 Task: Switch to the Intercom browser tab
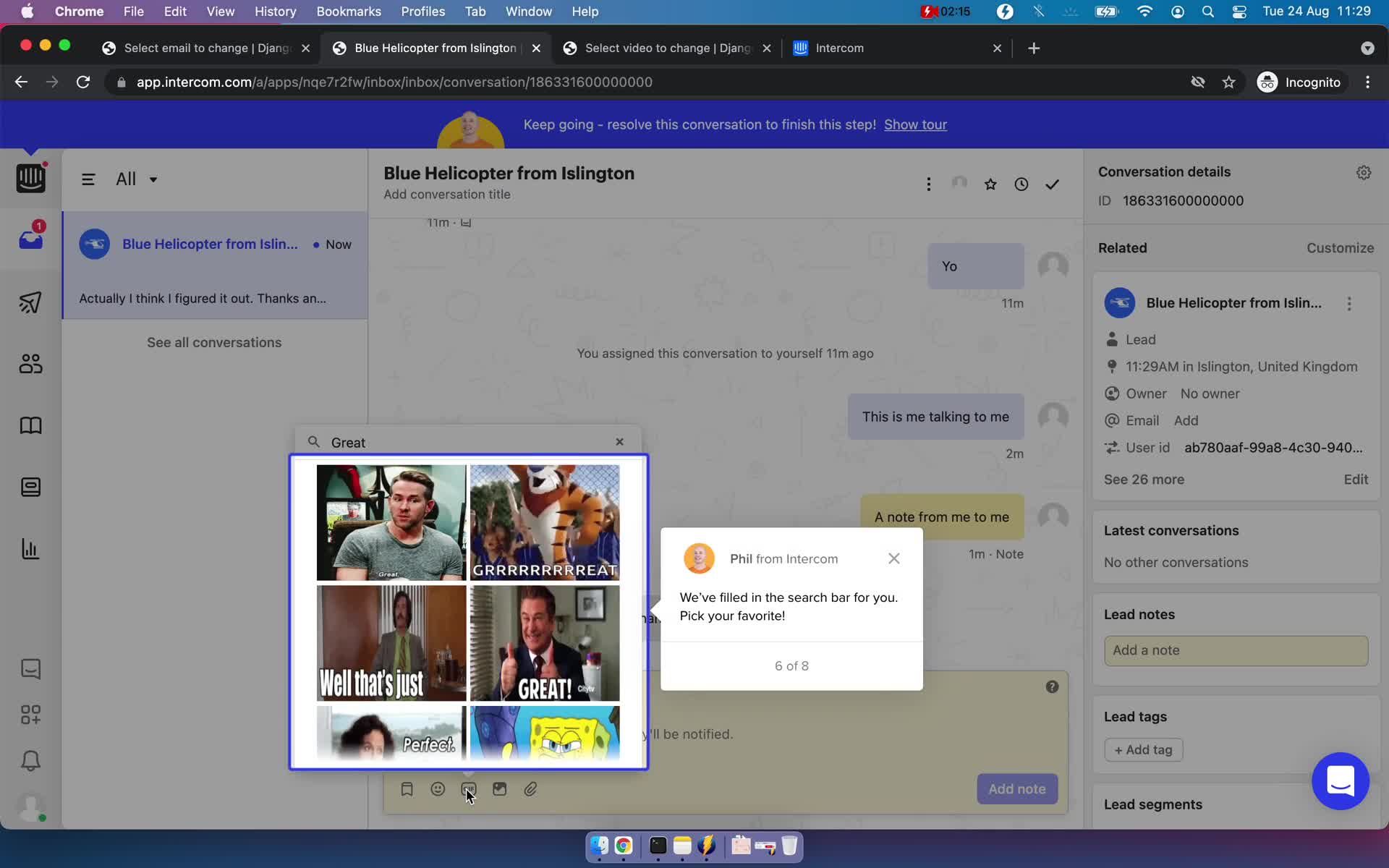pos(897,48)
